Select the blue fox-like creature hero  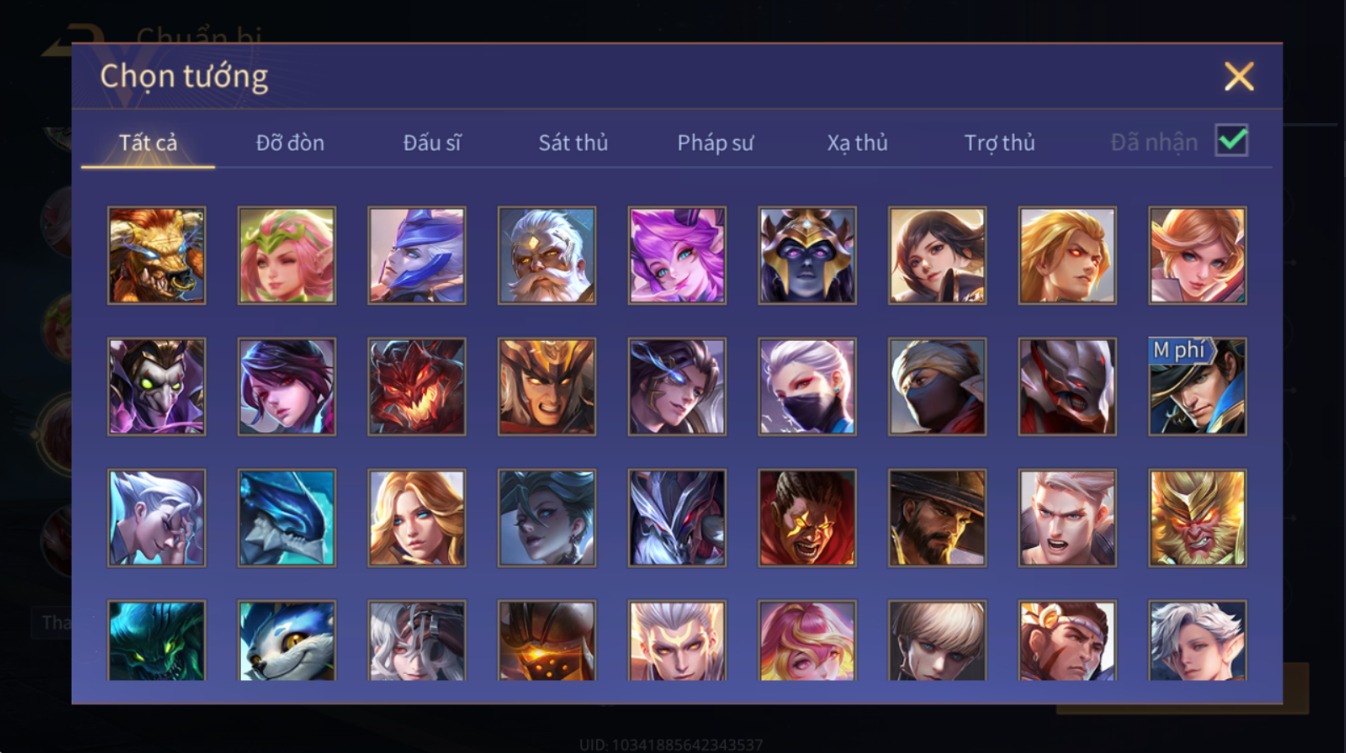coord(287,641)
